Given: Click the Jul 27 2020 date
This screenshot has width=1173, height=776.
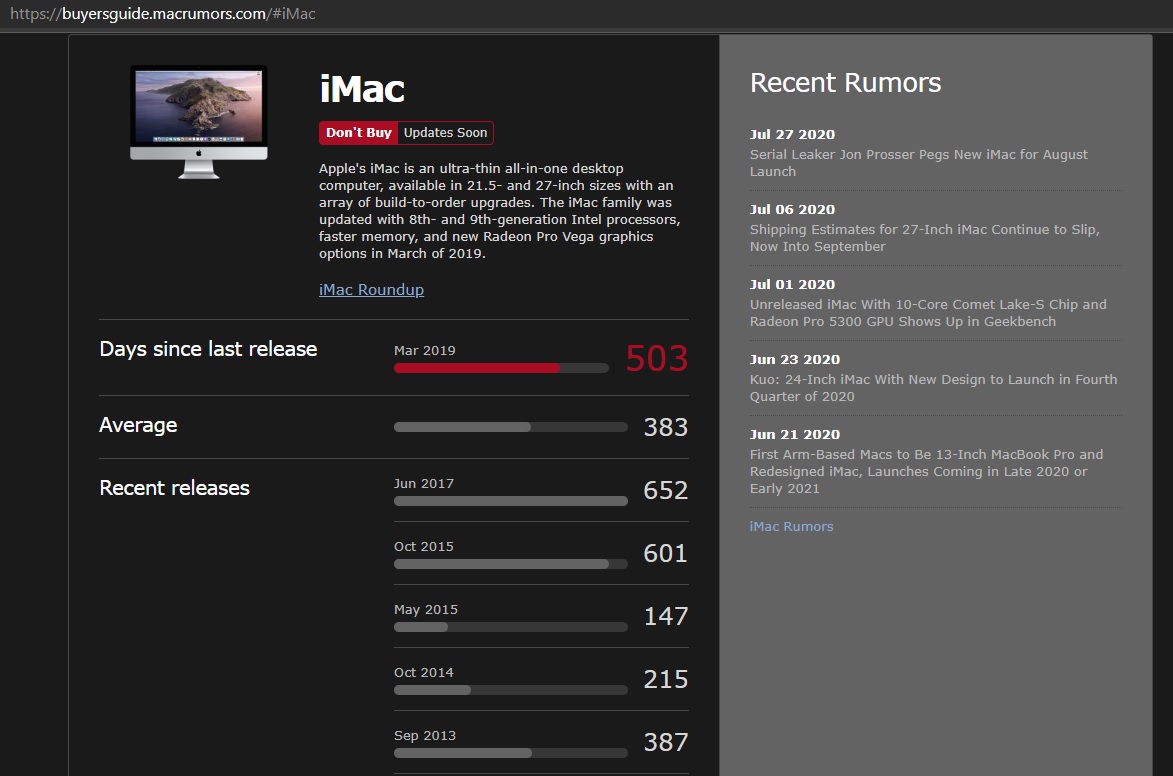Looking at the screenshot, I should pyautogui.click(x=792, y=135).
